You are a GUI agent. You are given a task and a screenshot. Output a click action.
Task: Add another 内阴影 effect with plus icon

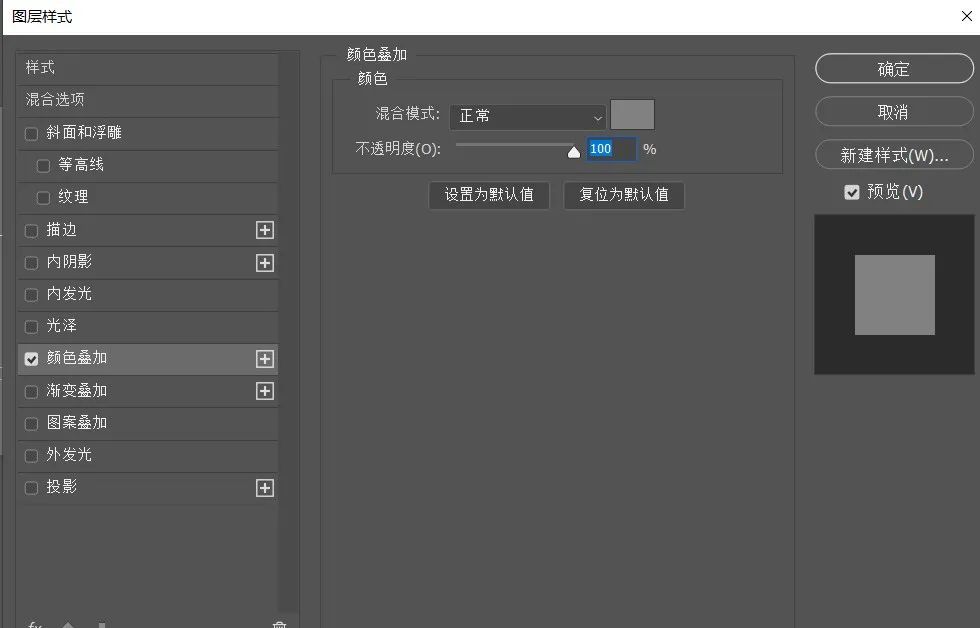click(264, 263)
